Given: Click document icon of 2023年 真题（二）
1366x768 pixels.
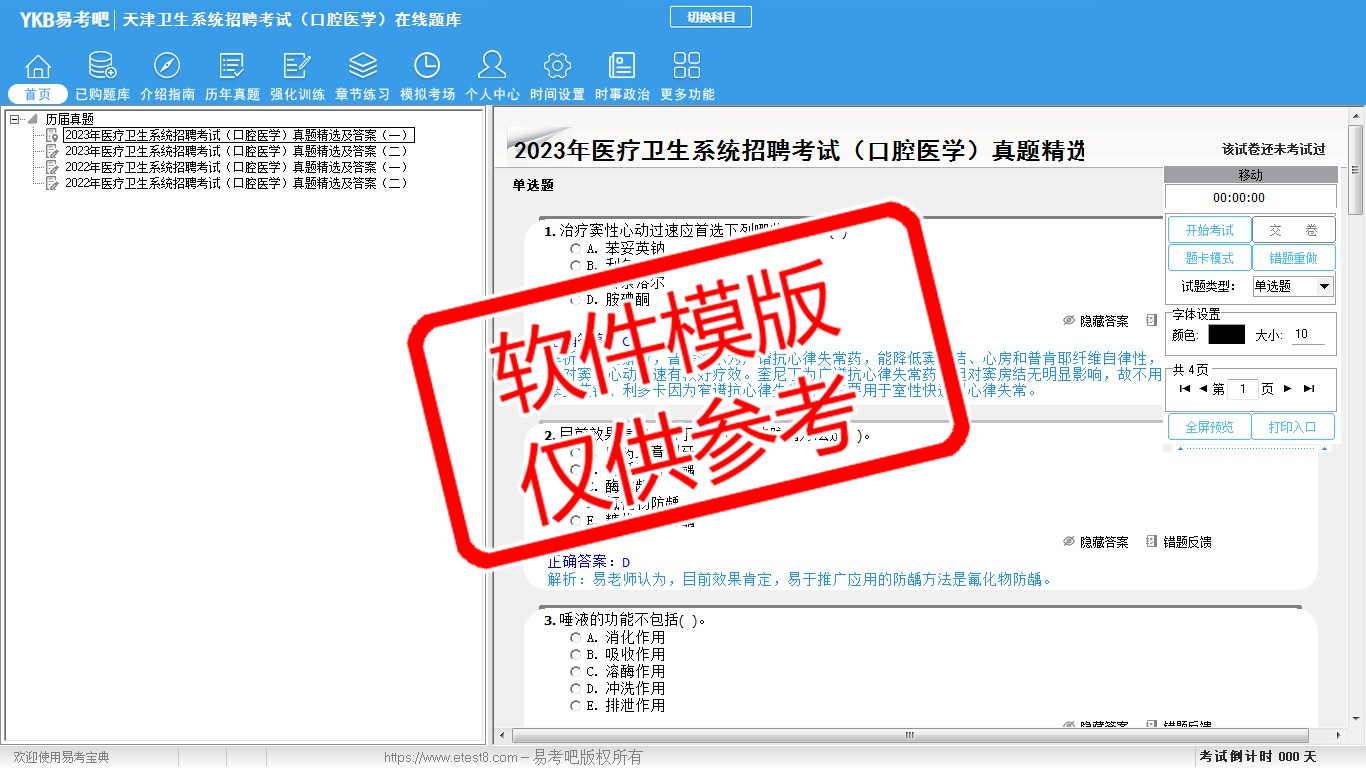Looking at the screenshot, I should tap(52, 151).
